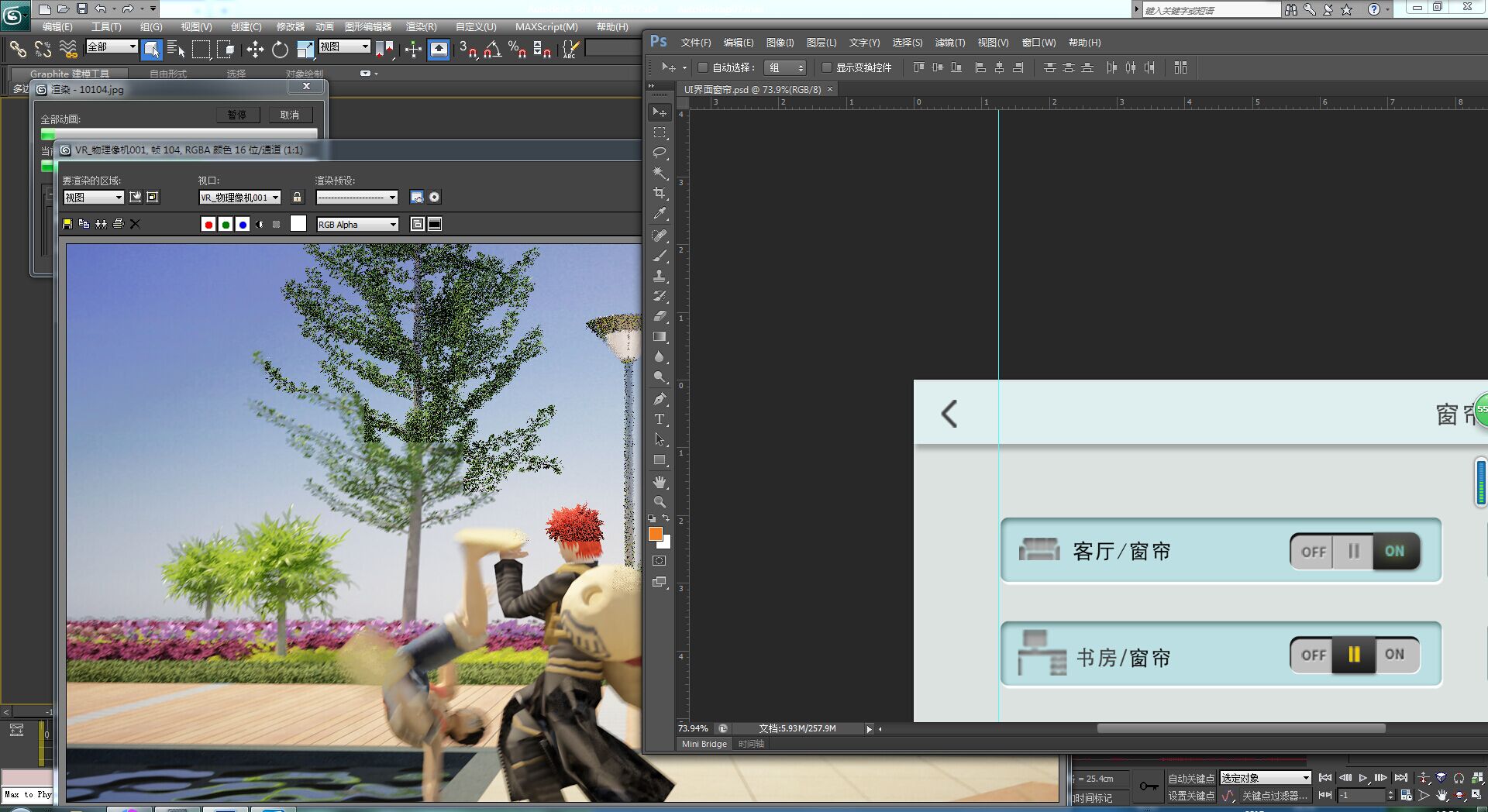Select the Clone Stamp tool
This screenshot has width=1488, height=812.
tap(660, 276)
